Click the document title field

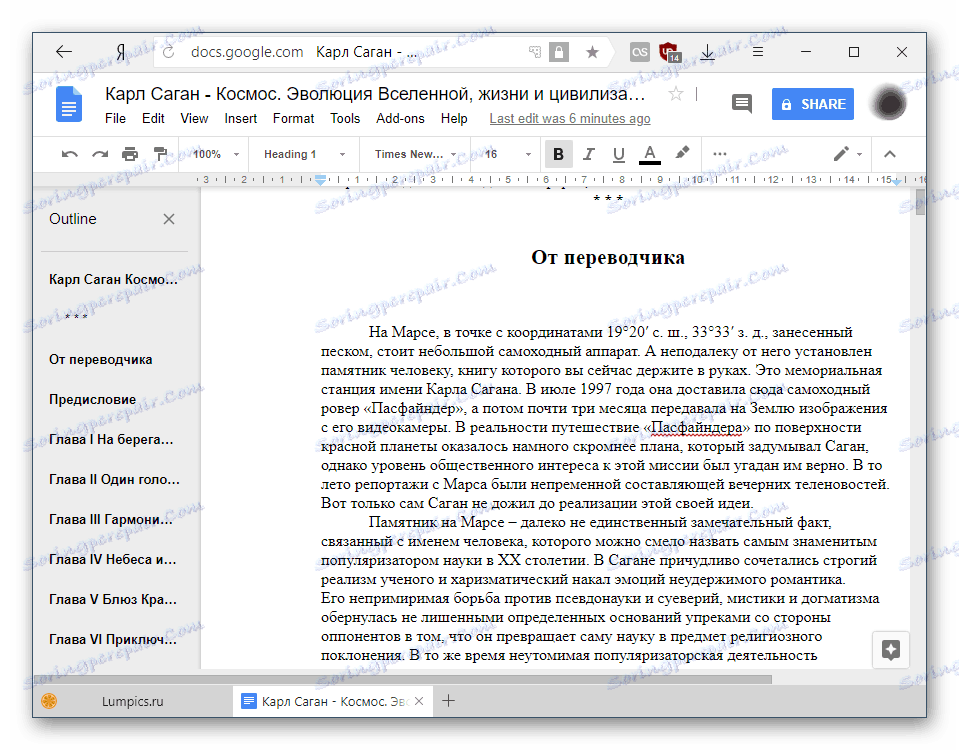click(x=375, y=94)
